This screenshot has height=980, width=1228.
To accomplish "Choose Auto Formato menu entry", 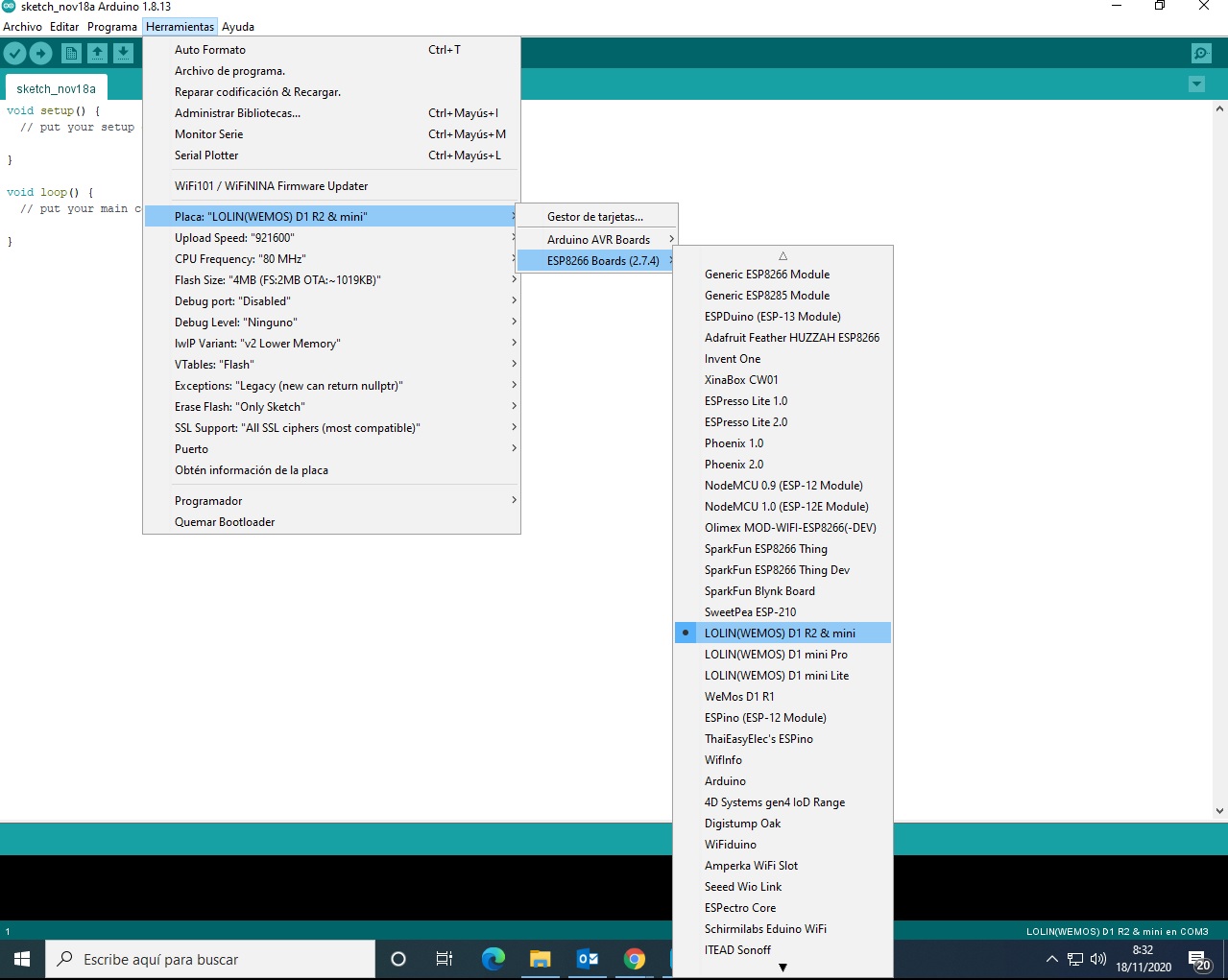I will (332, 50).
